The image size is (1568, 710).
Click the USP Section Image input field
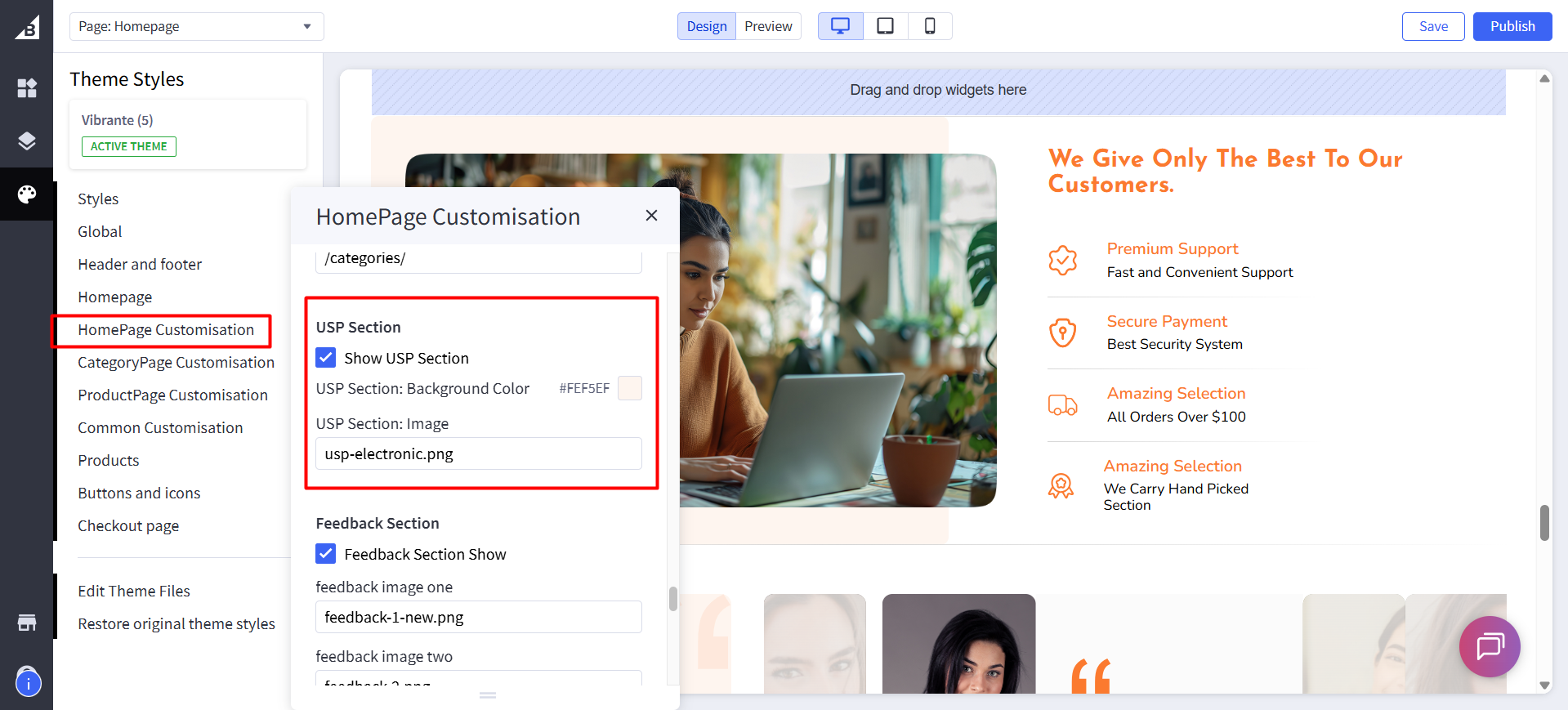[479, 453]
